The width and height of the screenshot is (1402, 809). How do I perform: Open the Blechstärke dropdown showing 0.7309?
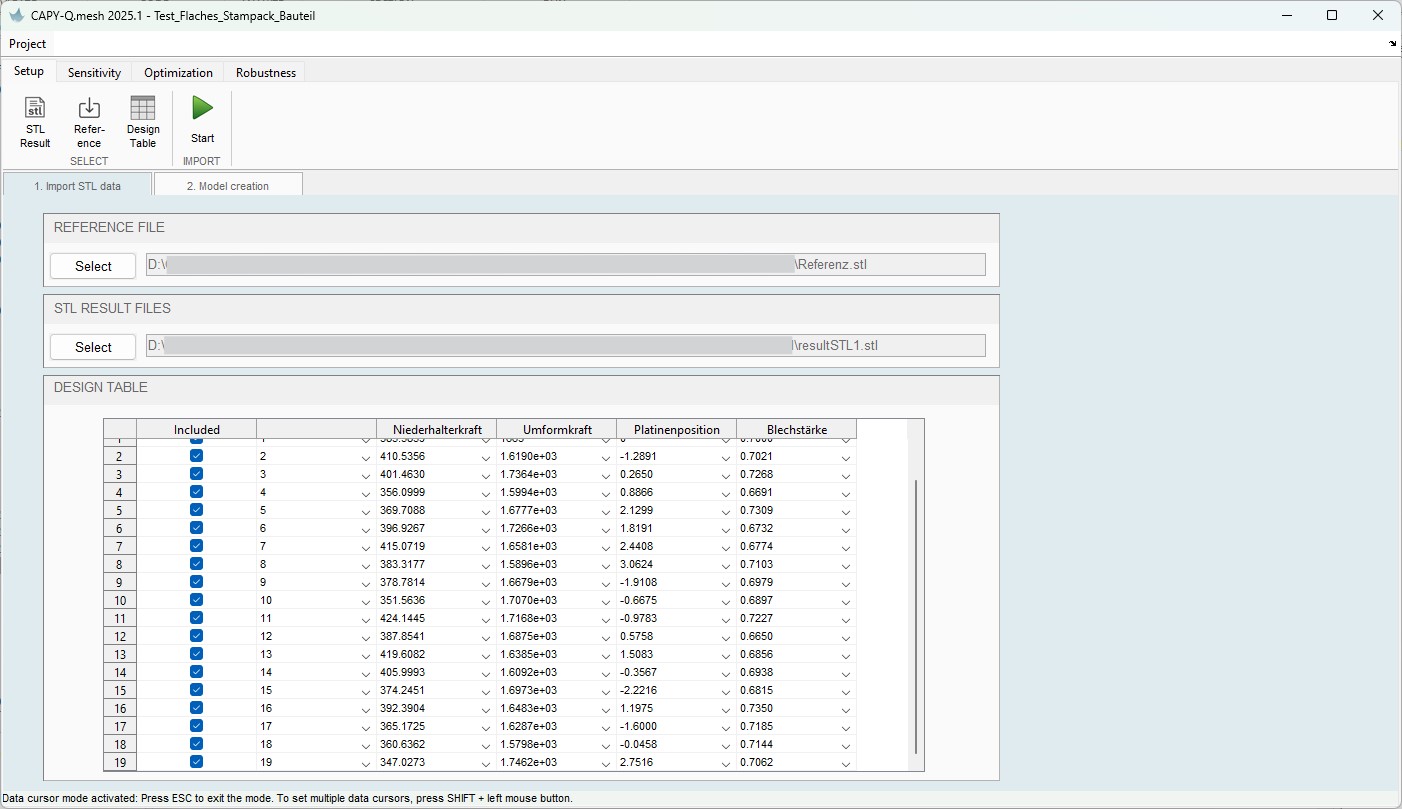[x=846, y=511]
